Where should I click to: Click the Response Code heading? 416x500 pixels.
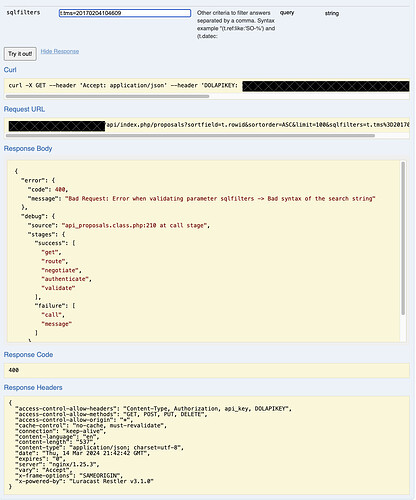pos(28,355)
